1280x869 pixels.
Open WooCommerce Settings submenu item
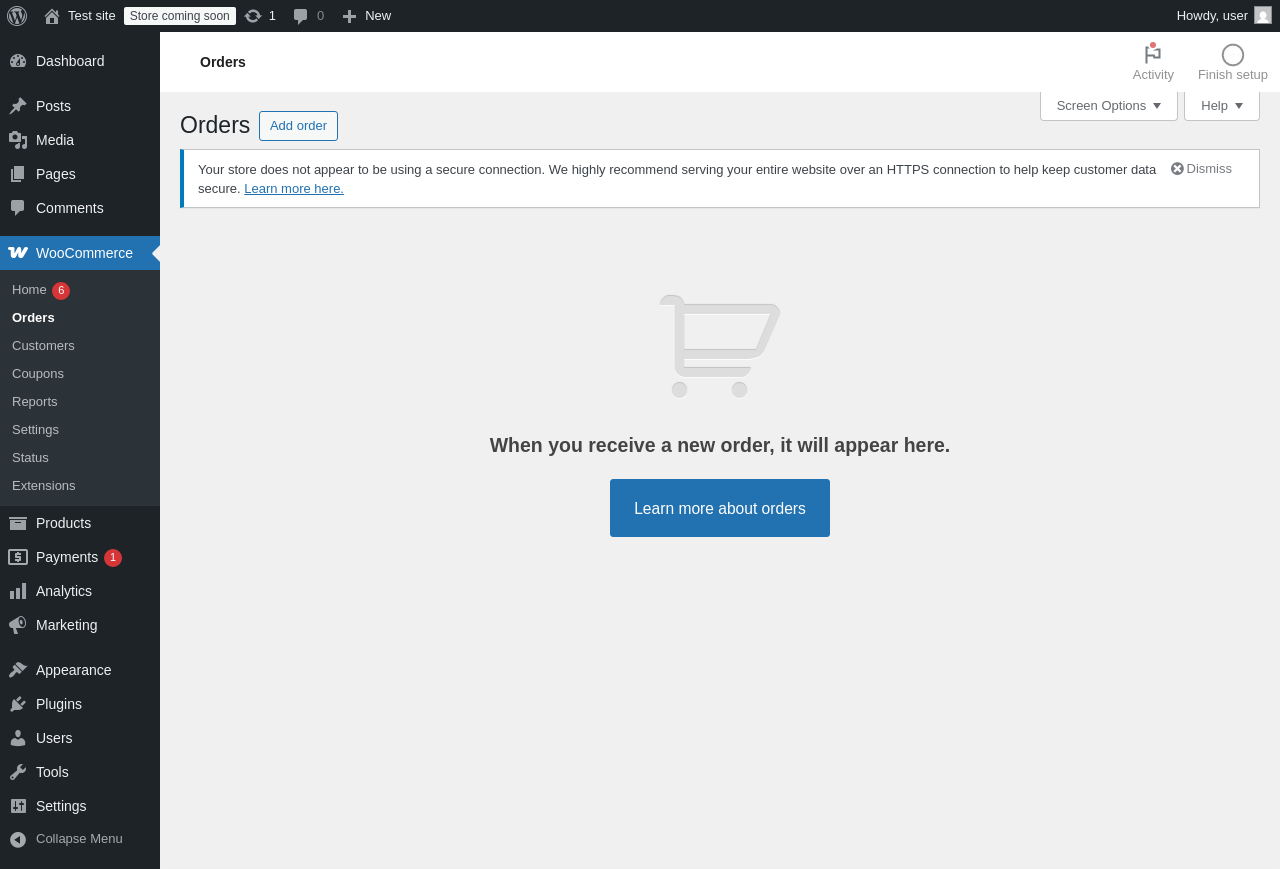point(35,430)
